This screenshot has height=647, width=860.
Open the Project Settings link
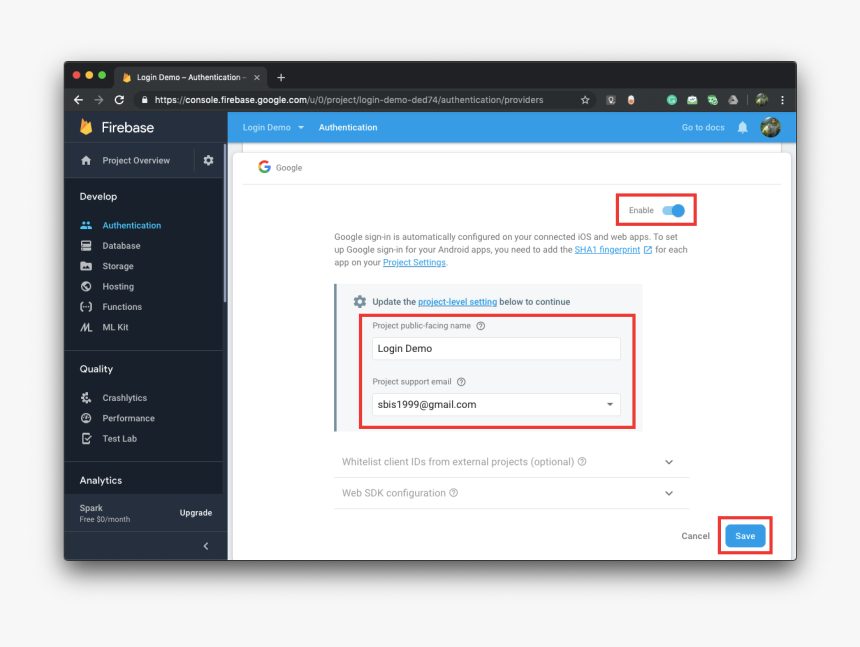pos(414,262)
